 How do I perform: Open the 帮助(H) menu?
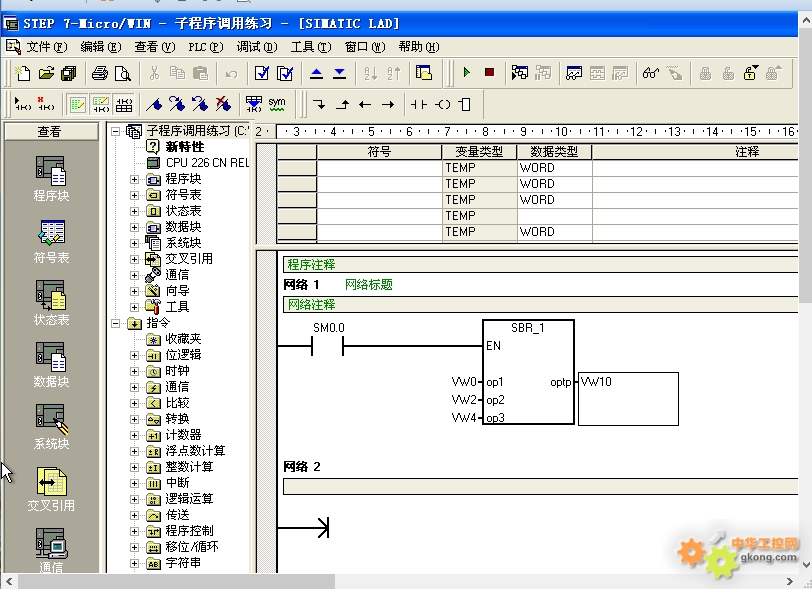tap(418, 47)
